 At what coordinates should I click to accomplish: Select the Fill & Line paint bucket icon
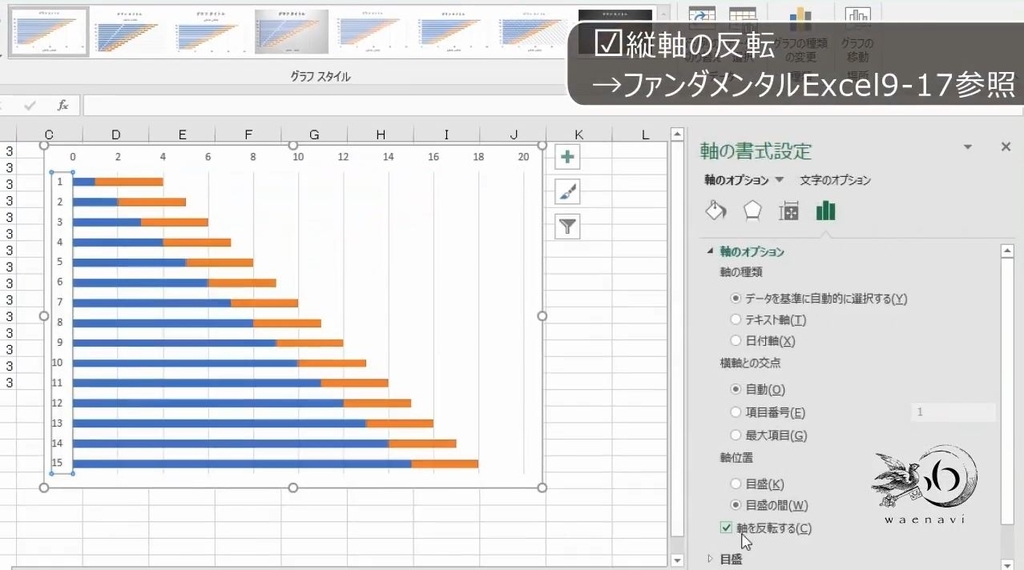coord(716,211)
